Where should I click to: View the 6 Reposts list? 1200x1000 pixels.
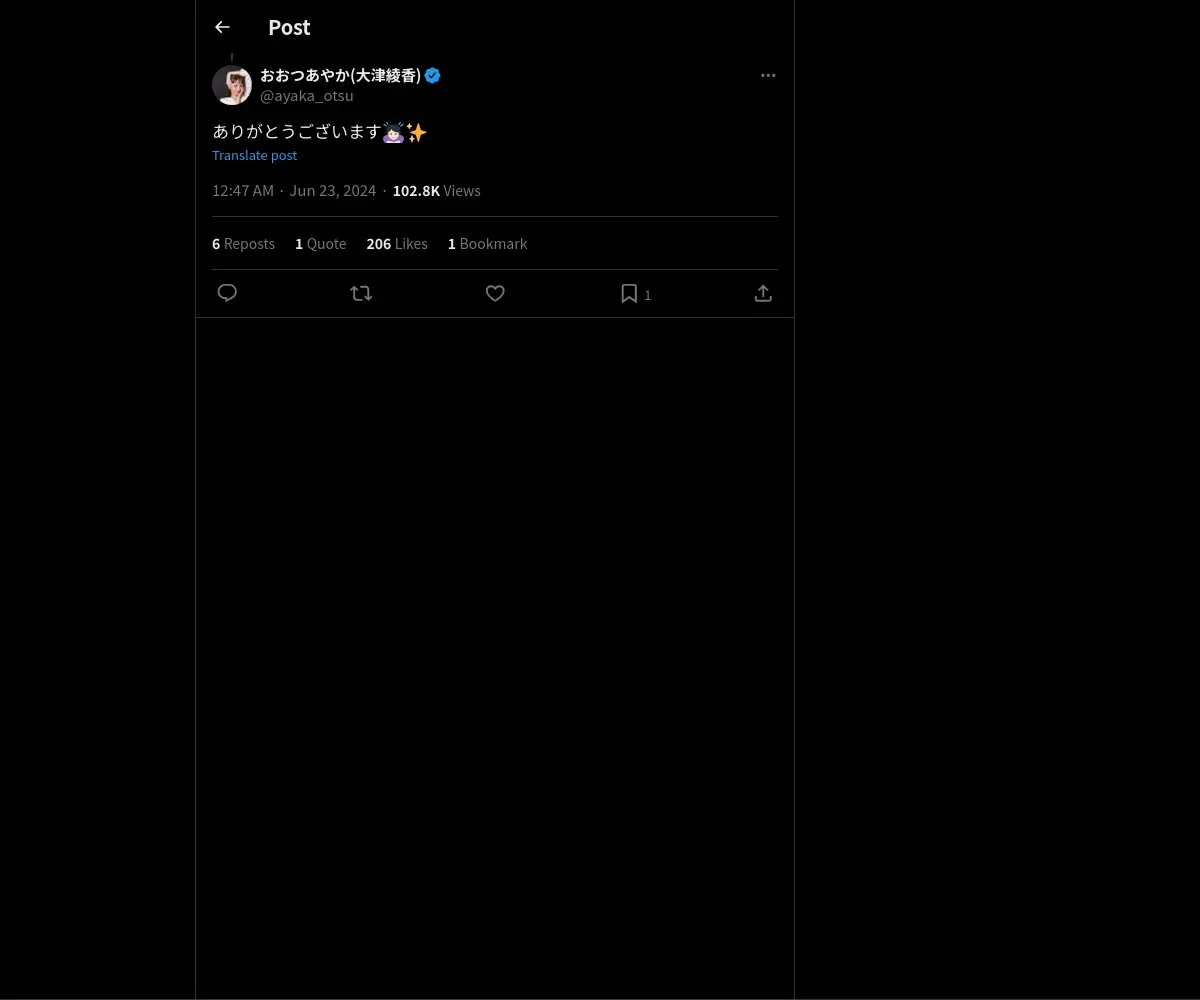pos(243,244)
